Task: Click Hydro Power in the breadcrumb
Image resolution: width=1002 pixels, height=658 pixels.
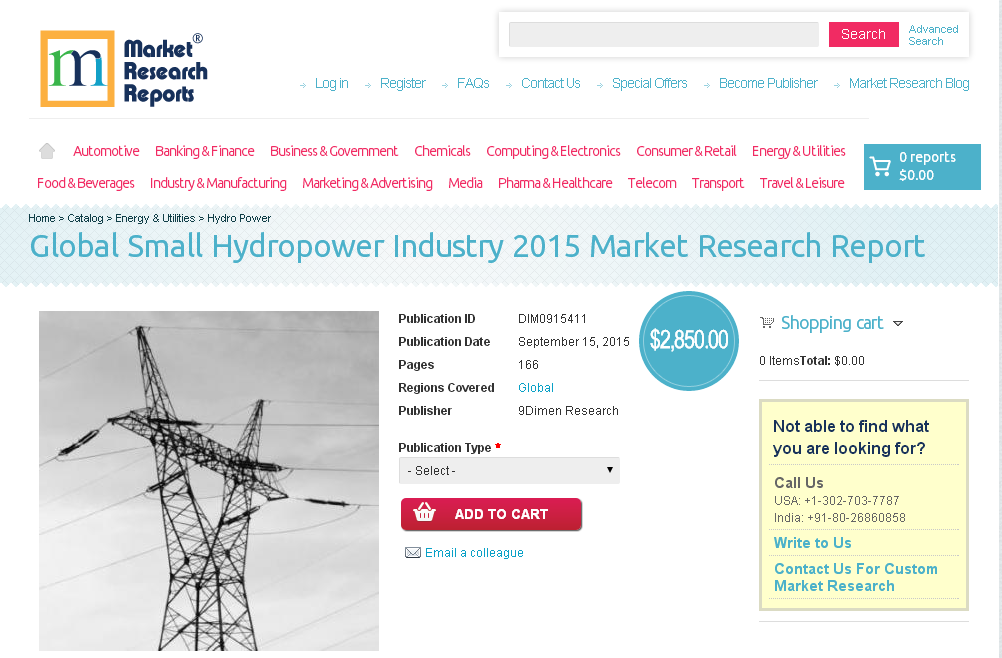Action: 239,218
